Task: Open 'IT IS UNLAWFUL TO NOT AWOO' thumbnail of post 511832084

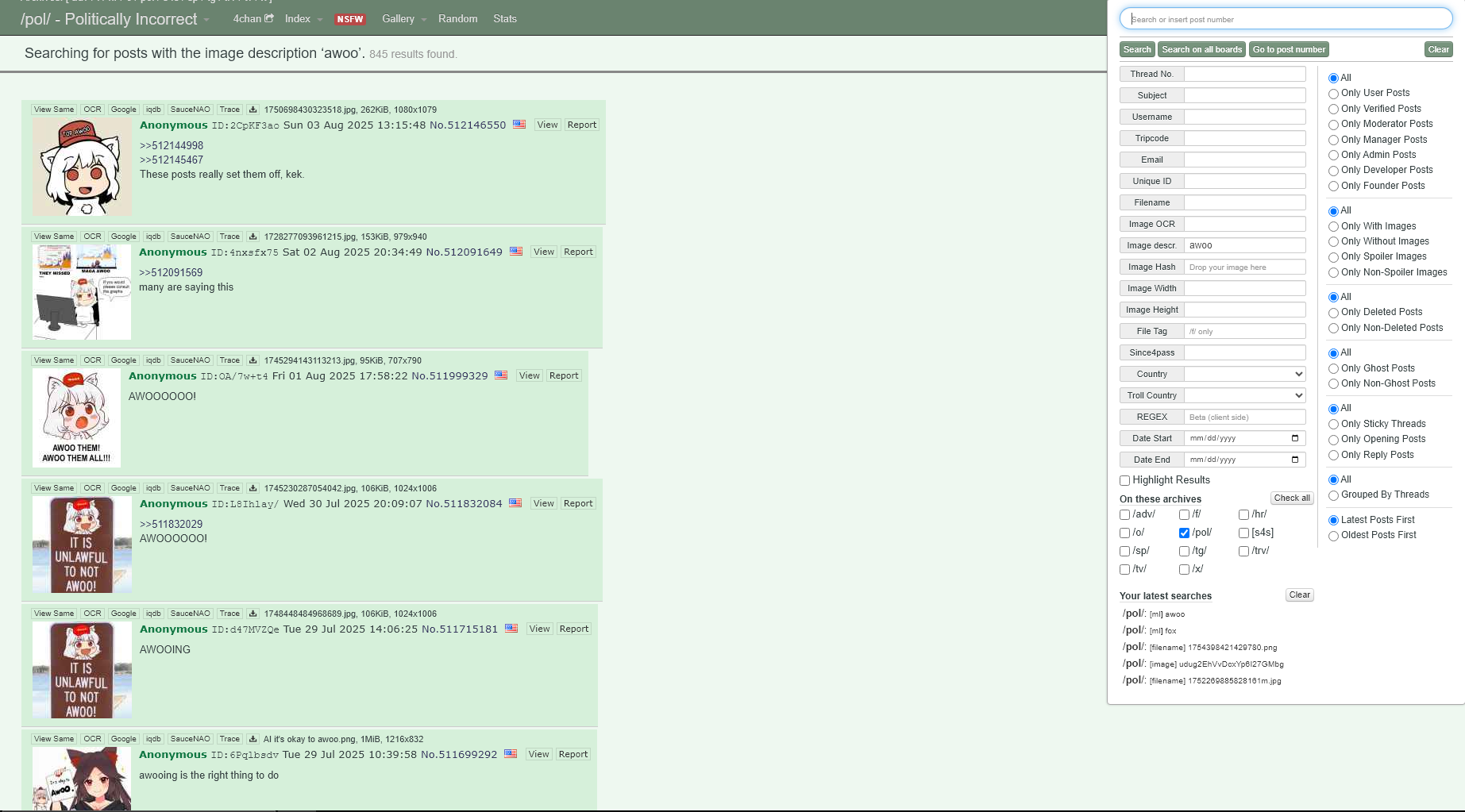Action: pyautogui.click(x=82, y=545)
